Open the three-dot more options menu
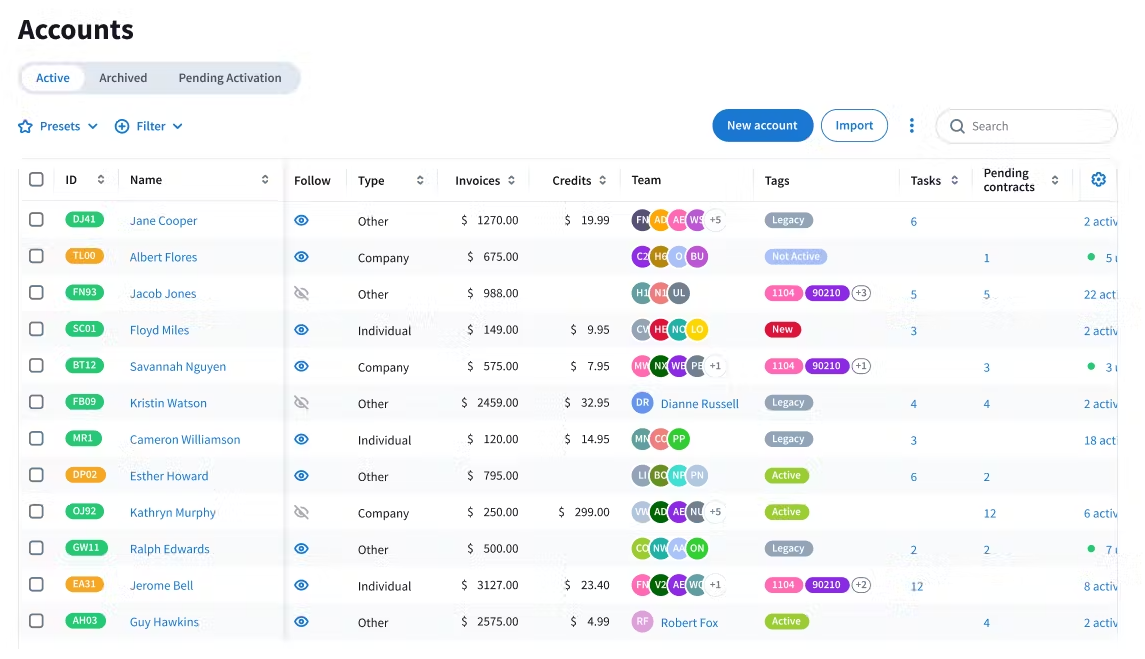Image resolution: width=1145 pixels, height=659 pixels. click(x=911, y=126)
